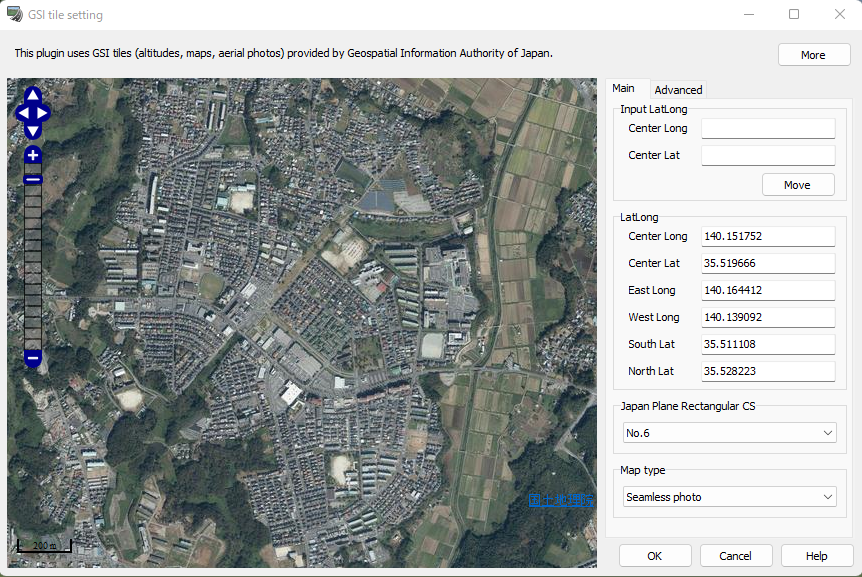Click the More button

(813, 55)
